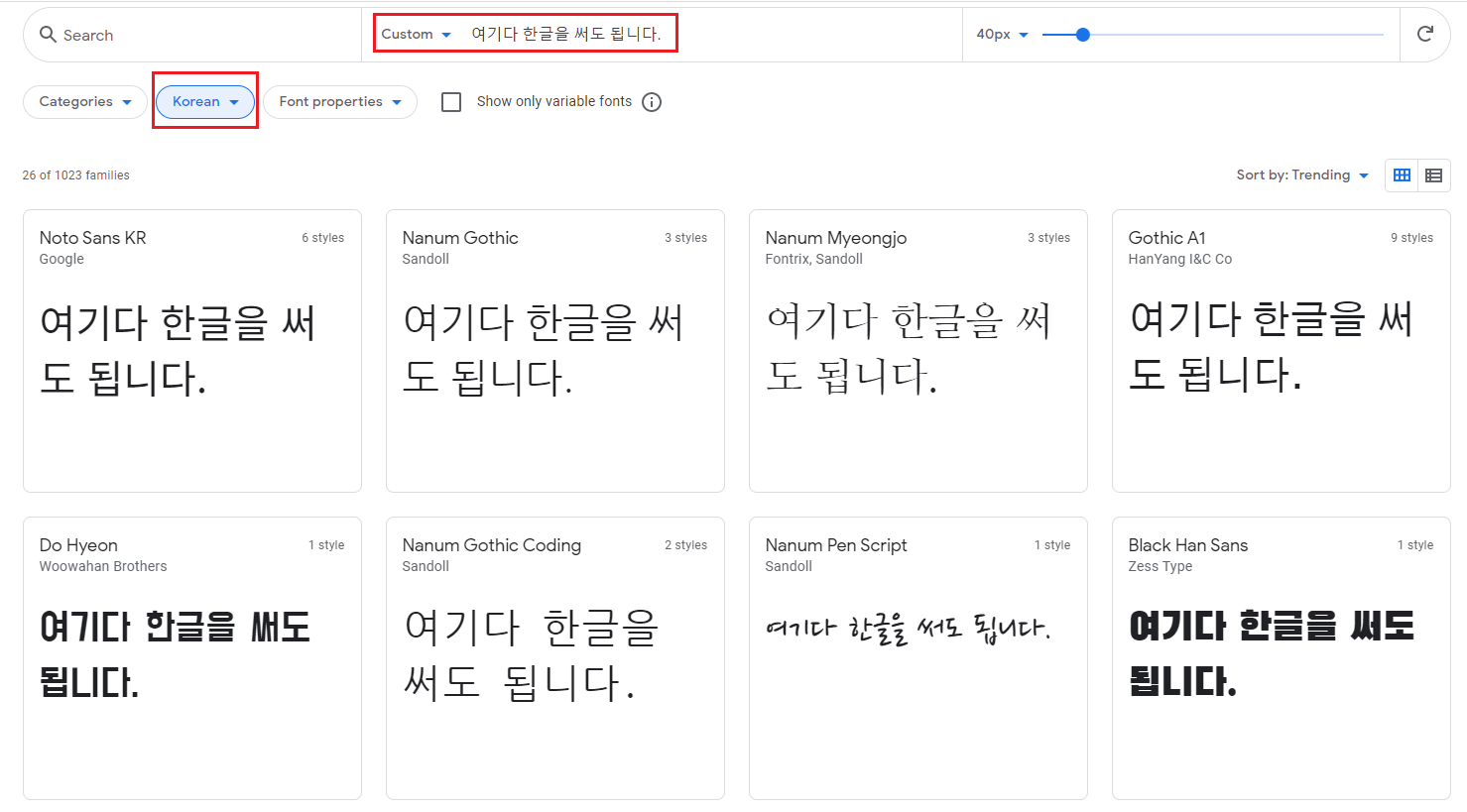Enable Show only variable fonts checkbox

pos(451,102)
